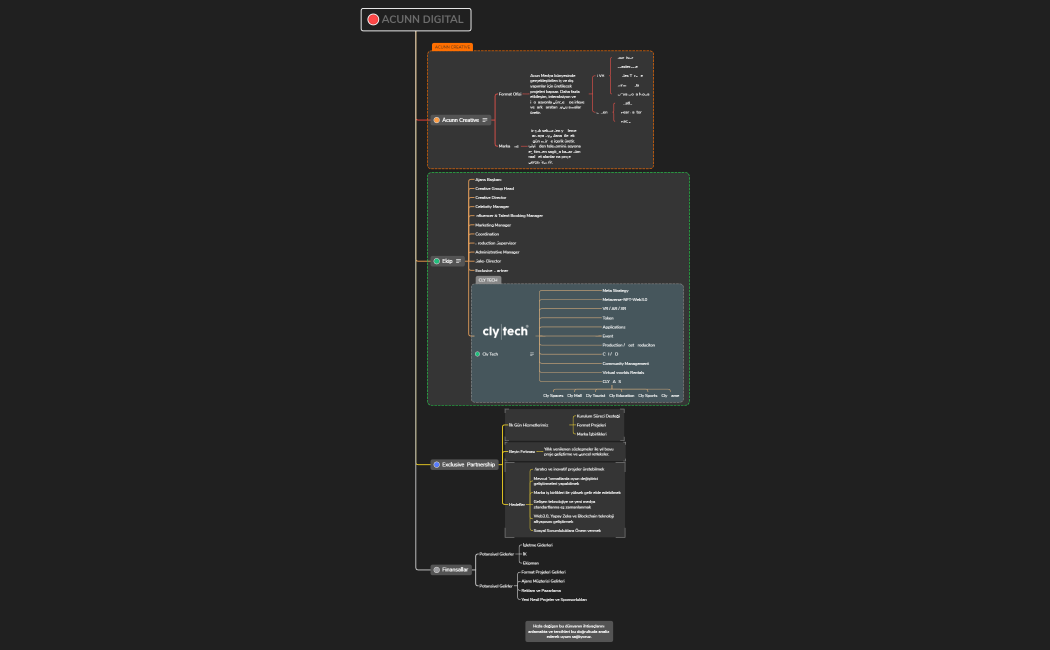Screen dimensions: 1050x650
Task: Open the note icon in Cly Tech row
Action: pyautogui.click(x=531, y=354)
